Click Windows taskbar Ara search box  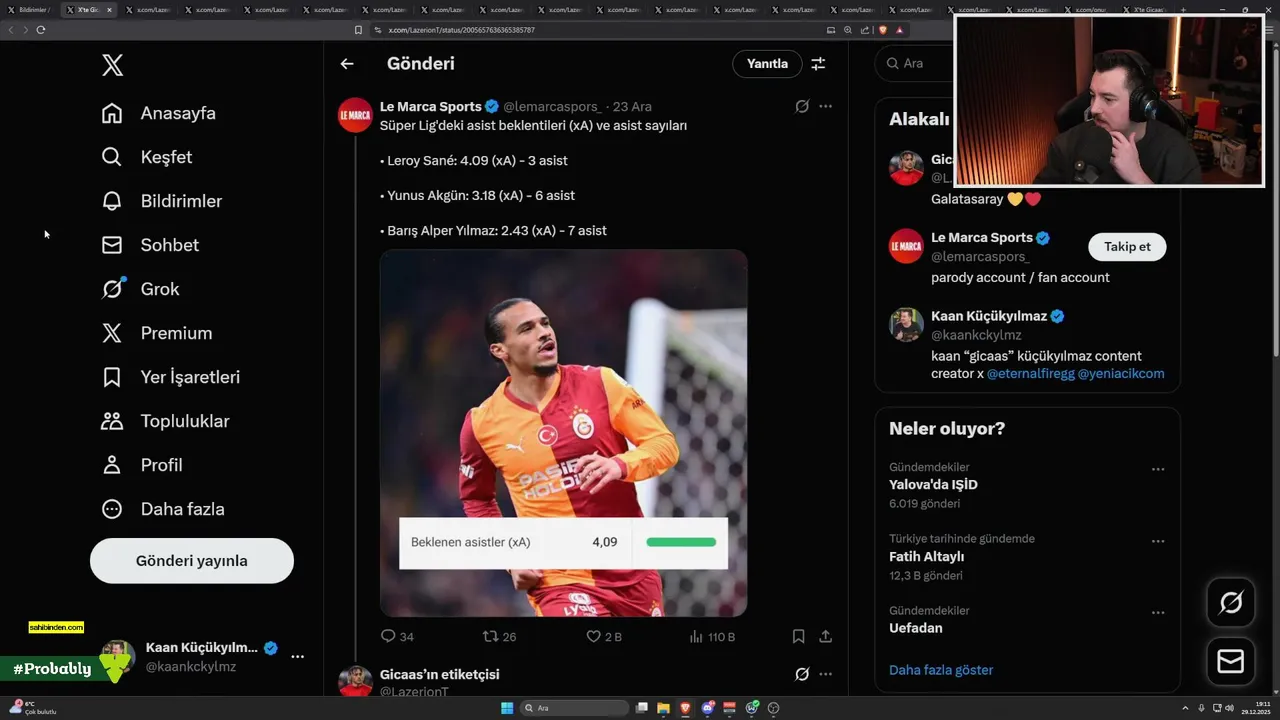click(575, 708)
